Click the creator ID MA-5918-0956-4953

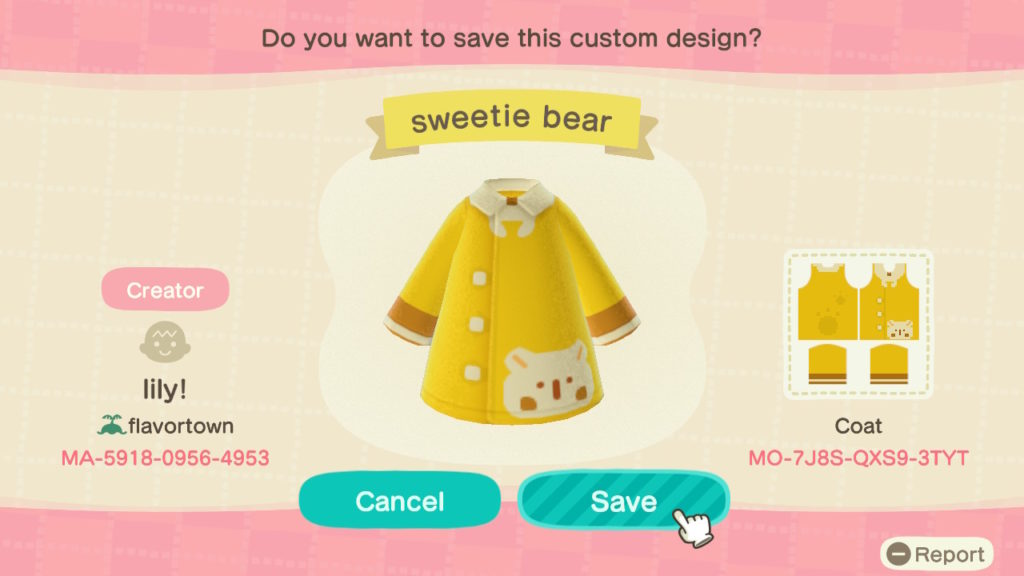click(x=165, y=458)
